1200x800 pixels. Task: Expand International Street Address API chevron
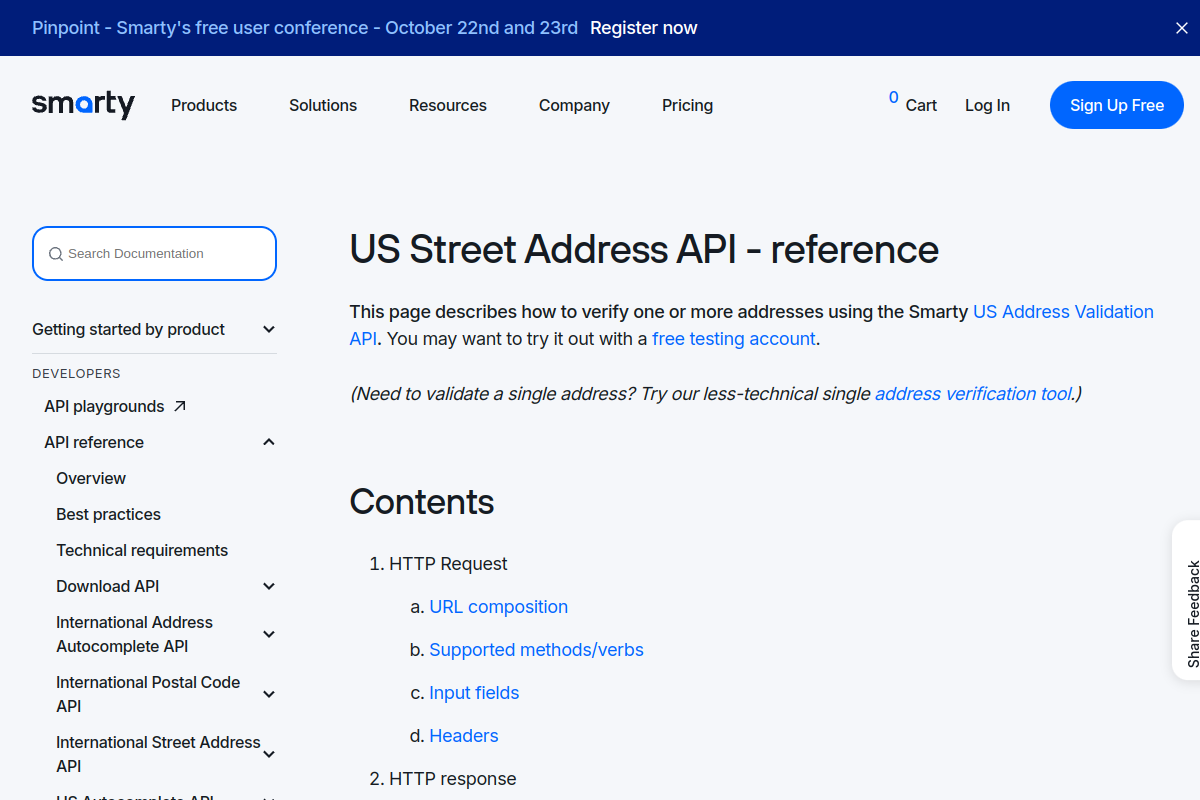click(x=269, y=754)
